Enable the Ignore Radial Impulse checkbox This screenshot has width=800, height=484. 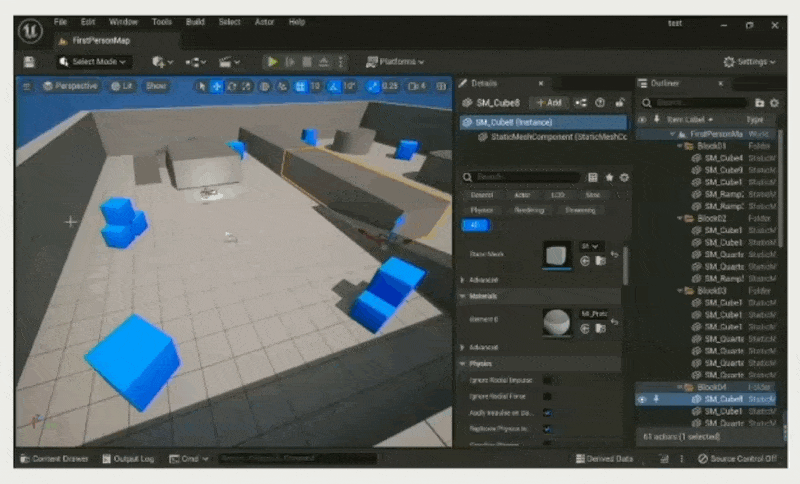[x=548, y=380]
